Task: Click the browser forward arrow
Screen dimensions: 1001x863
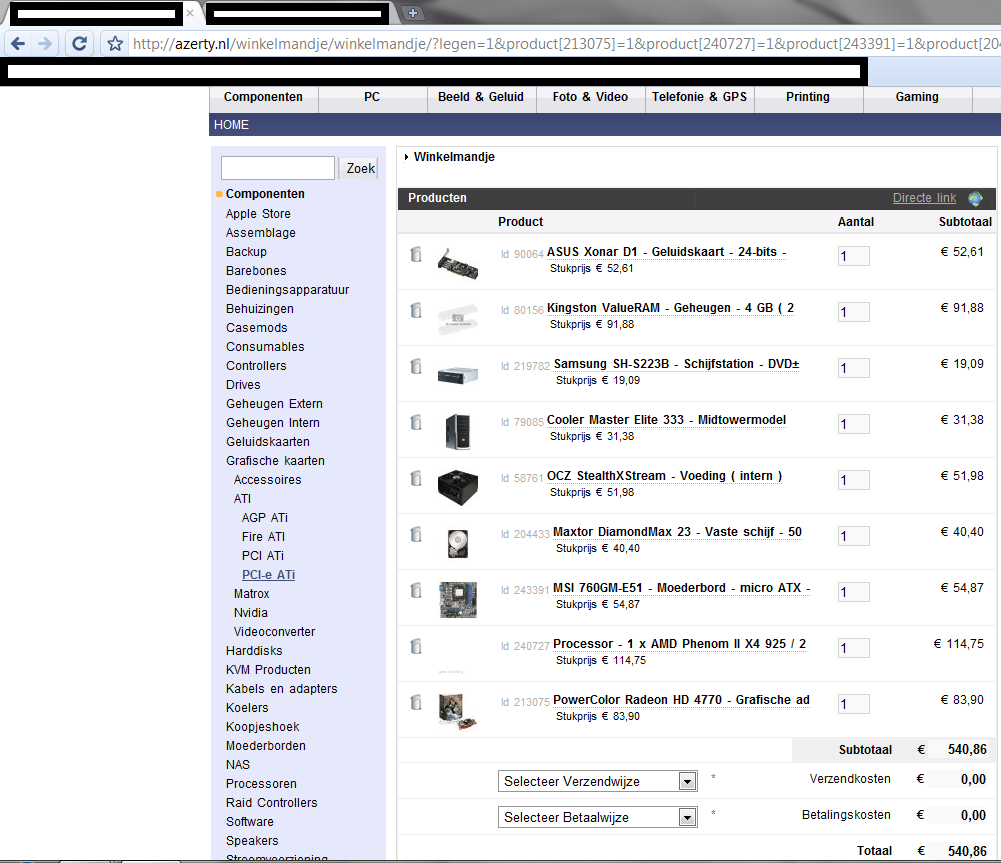Action: [x=45, y=43]
